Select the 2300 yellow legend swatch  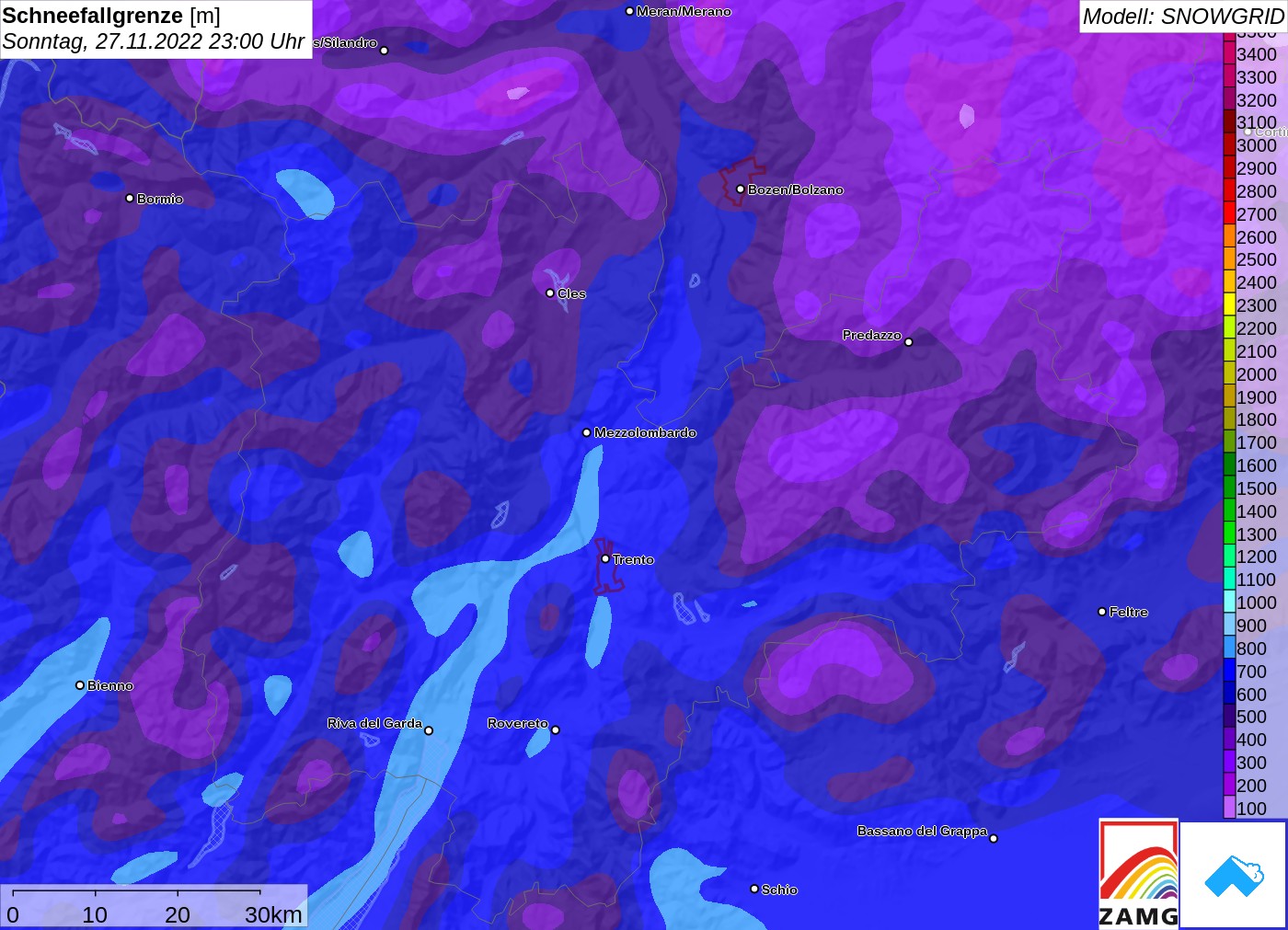1229,304
